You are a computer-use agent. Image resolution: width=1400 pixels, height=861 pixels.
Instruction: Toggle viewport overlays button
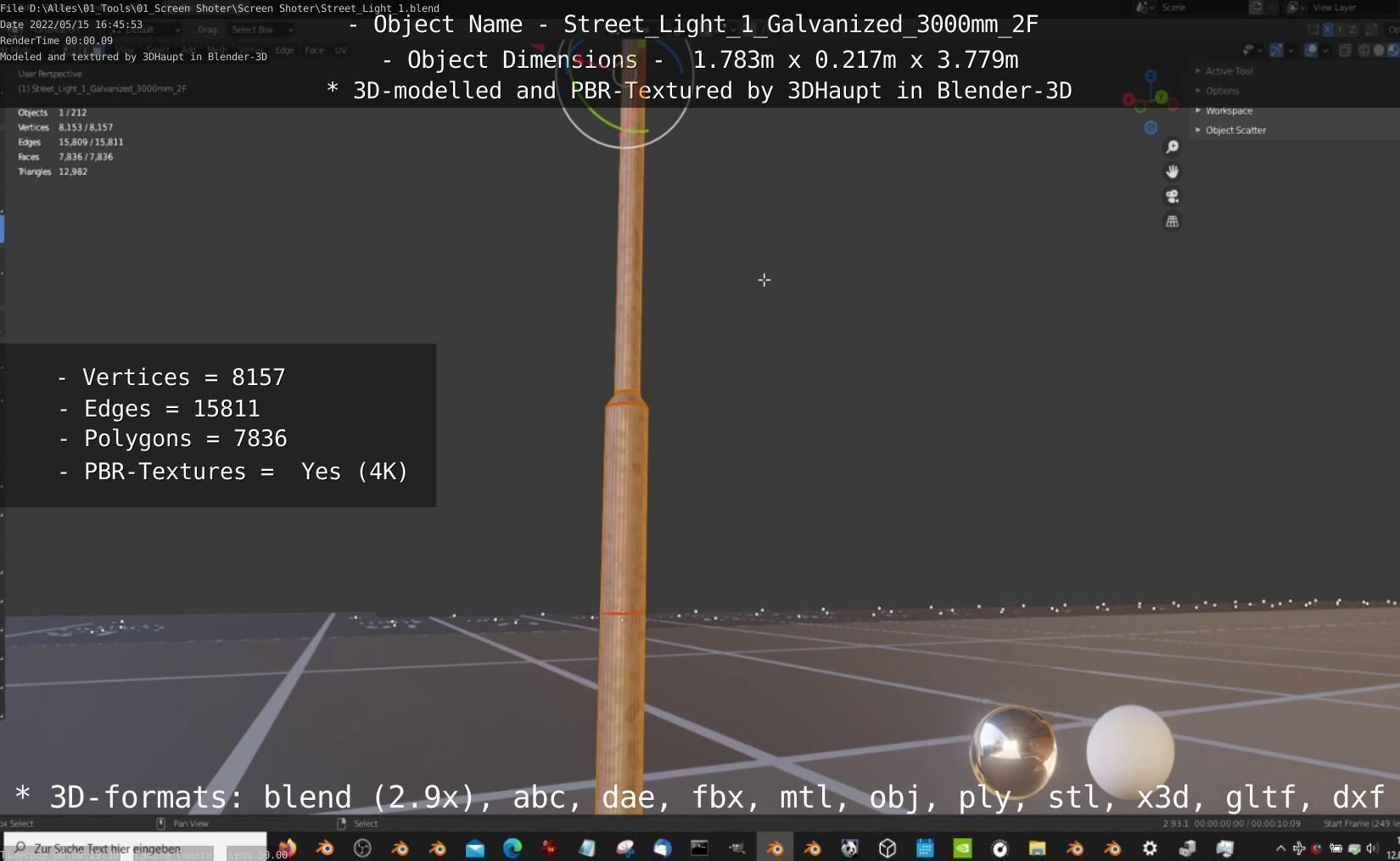tap(1311, 50)
